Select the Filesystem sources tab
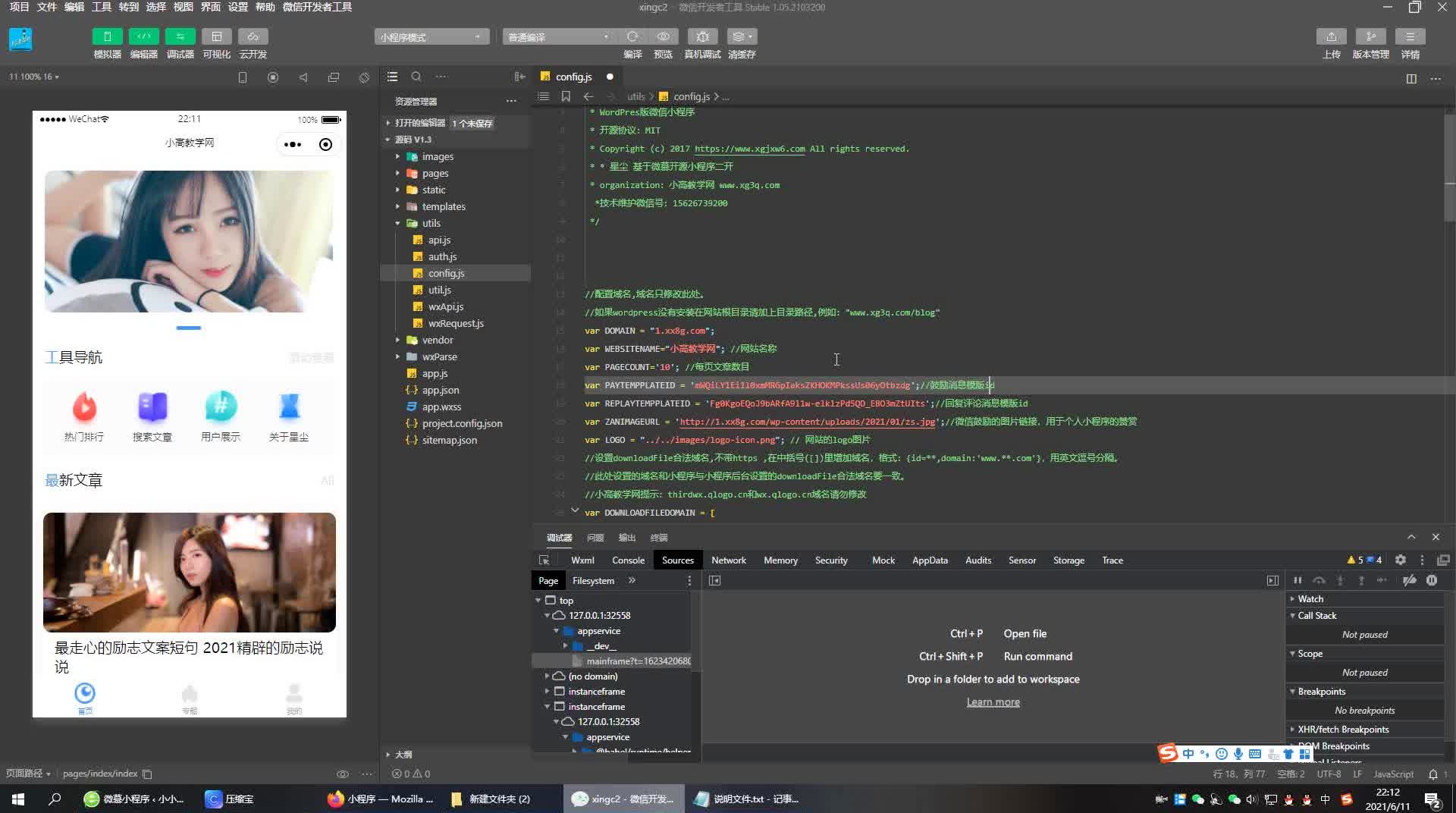Image resolution: width=1456 pixels, height=813 pixels. (593, 580)
